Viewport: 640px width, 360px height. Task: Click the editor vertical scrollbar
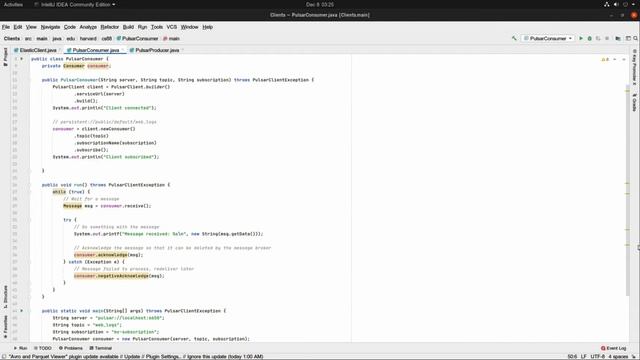(628, 191)
